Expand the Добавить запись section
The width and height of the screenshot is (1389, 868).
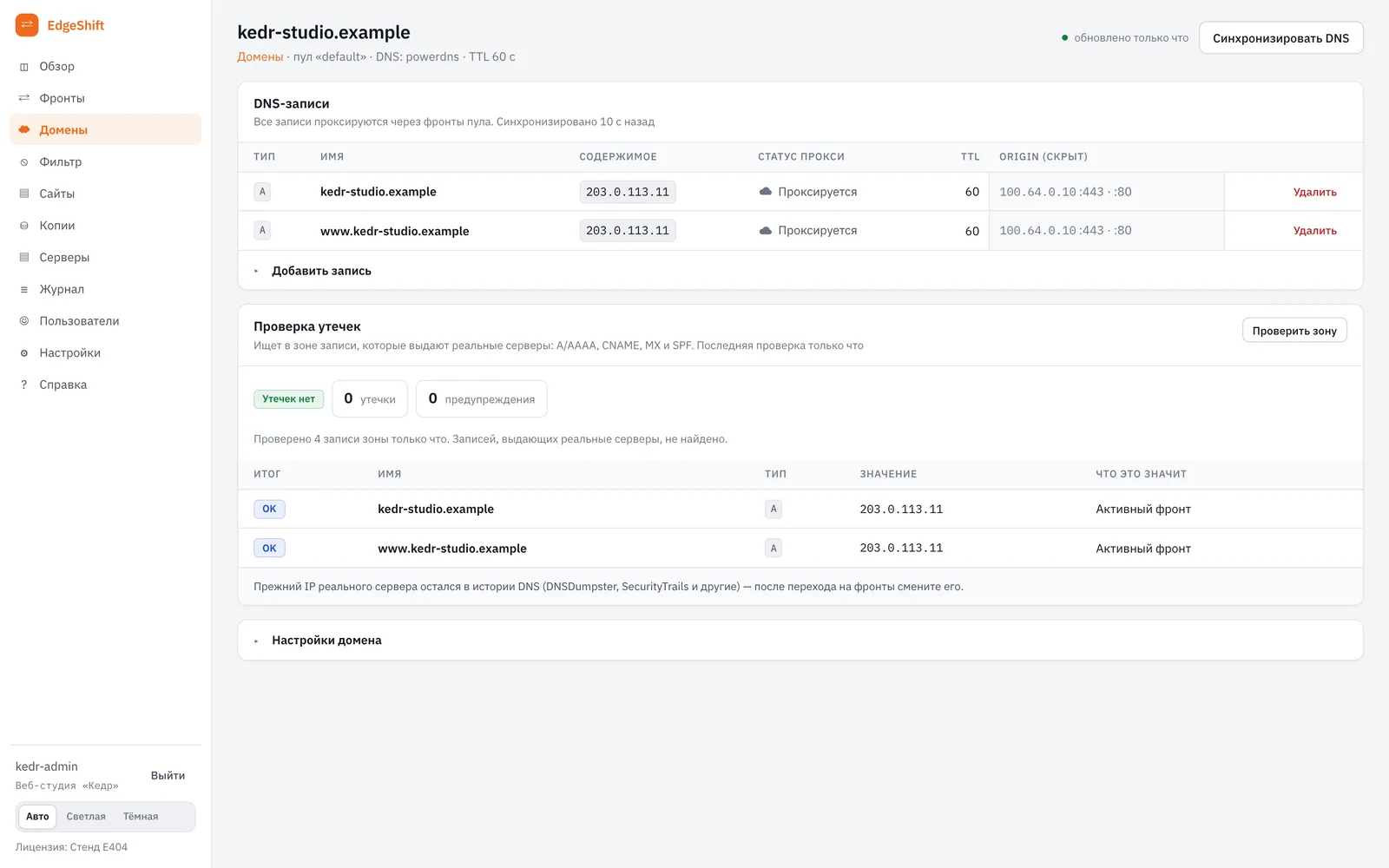click(800, 271)
